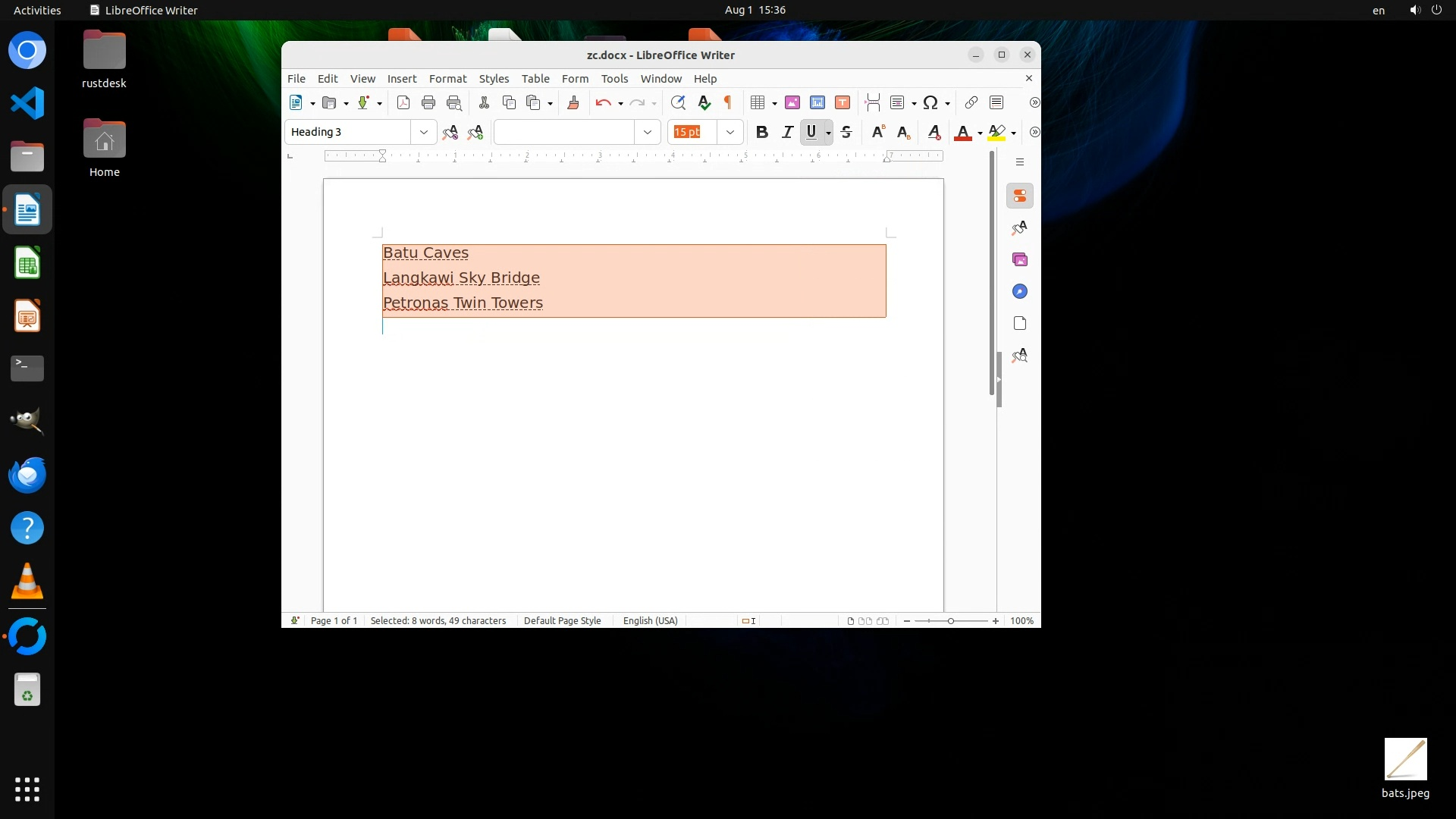Click the Cut scissors icon

[484, 102]
